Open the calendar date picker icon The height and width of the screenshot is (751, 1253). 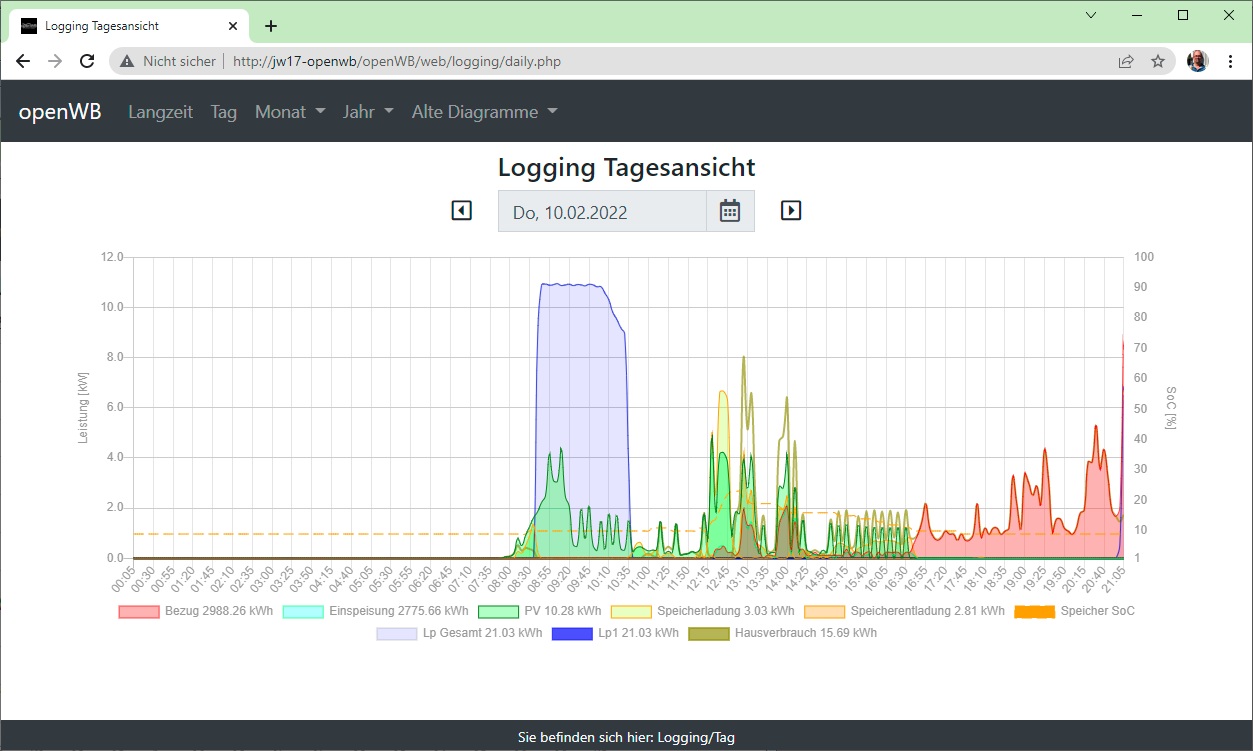tap(730, 211)
